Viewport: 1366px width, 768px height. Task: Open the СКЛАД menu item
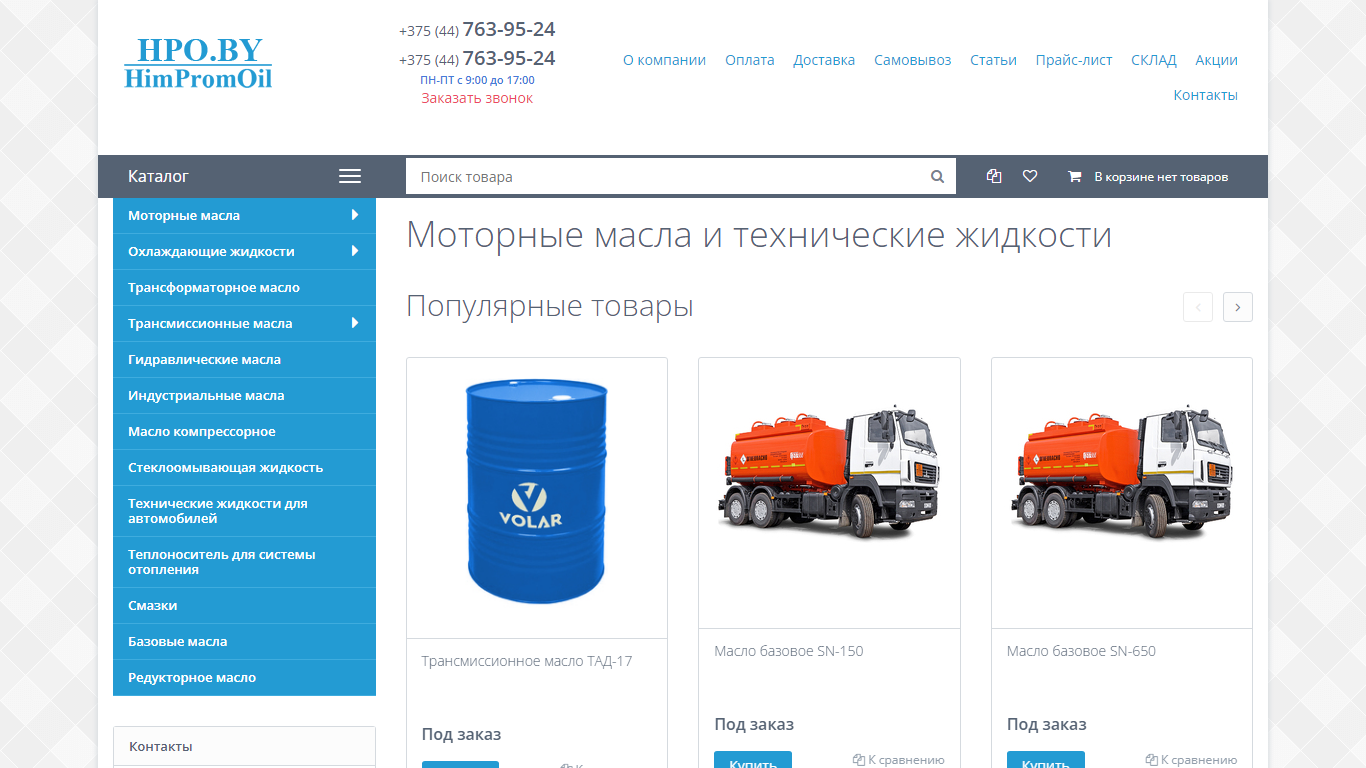[1154, 60]
